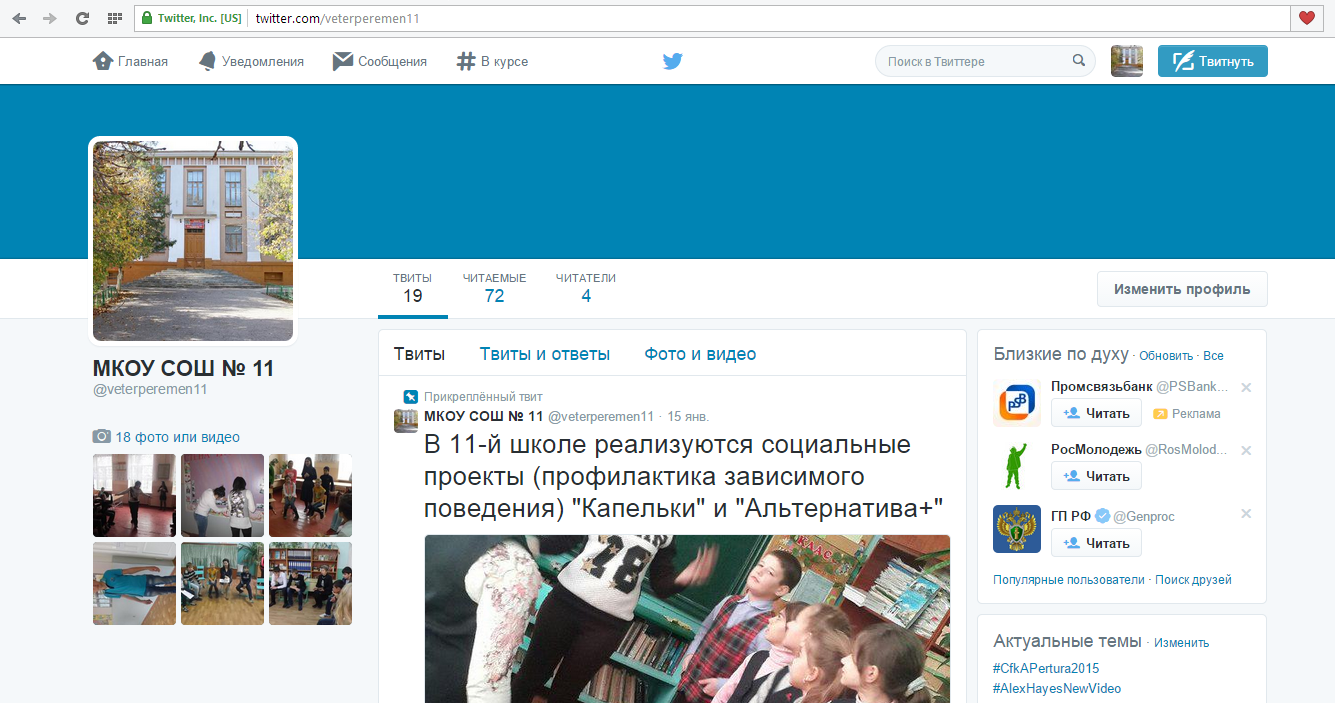This screenshot has width=1335, height=703.
Task: Click the camera icon beside 18 фото
Action: pyautogui.click(x=102, y=437)
